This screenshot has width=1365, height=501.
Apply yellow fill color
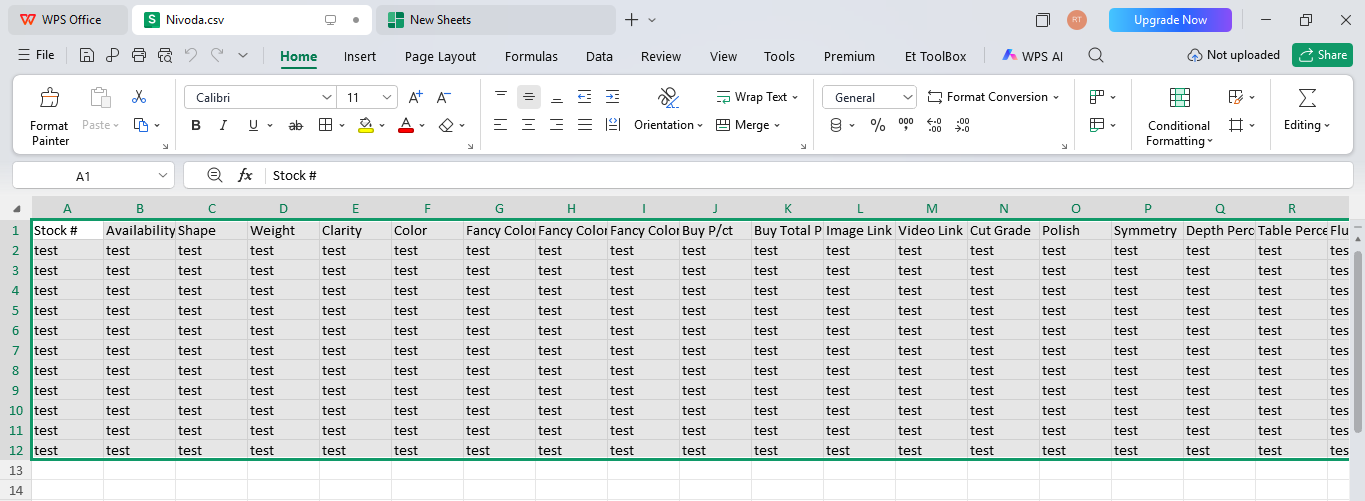tap(365, 125)
